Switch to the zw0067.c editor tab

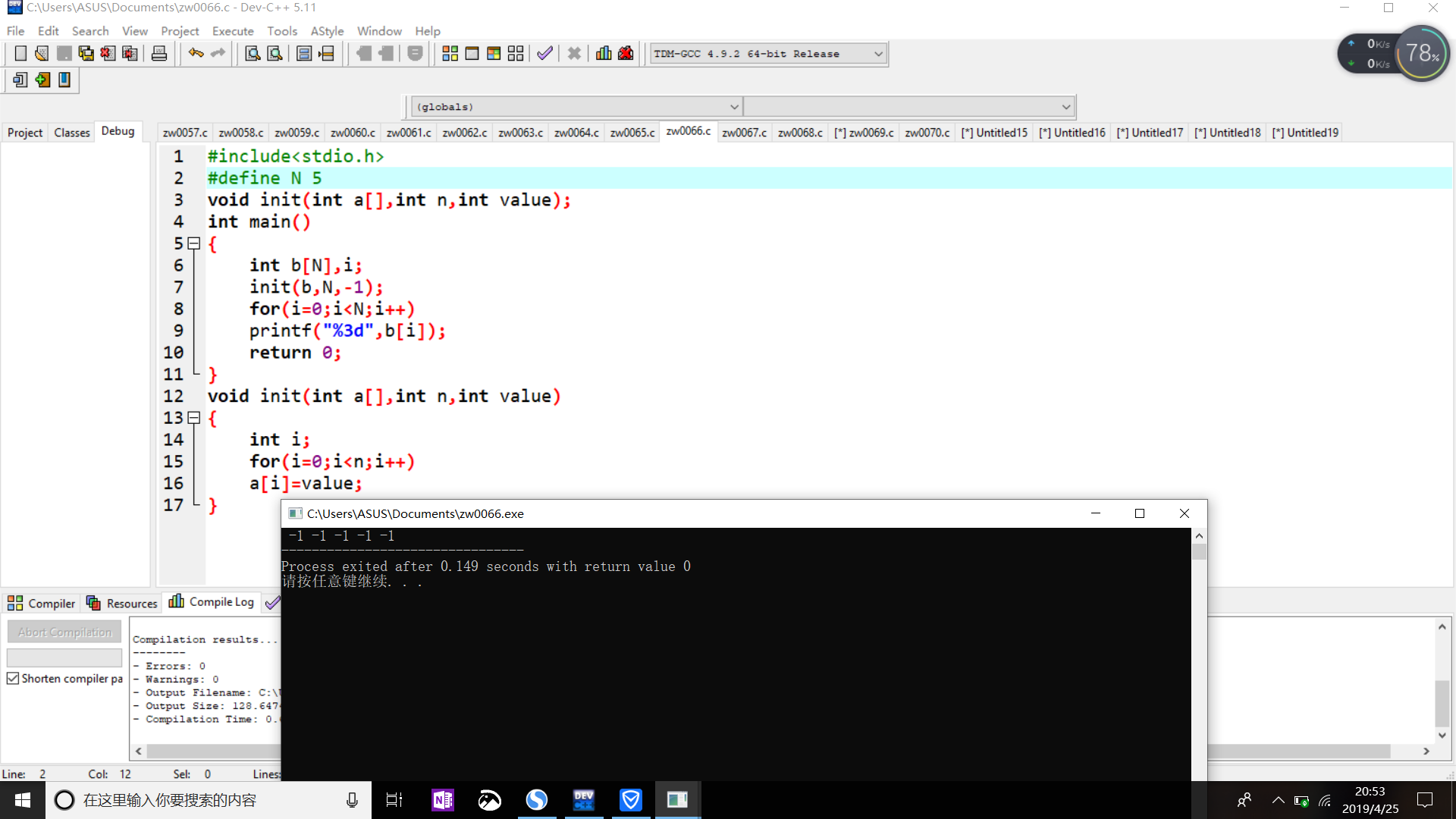tap(743, 133)
